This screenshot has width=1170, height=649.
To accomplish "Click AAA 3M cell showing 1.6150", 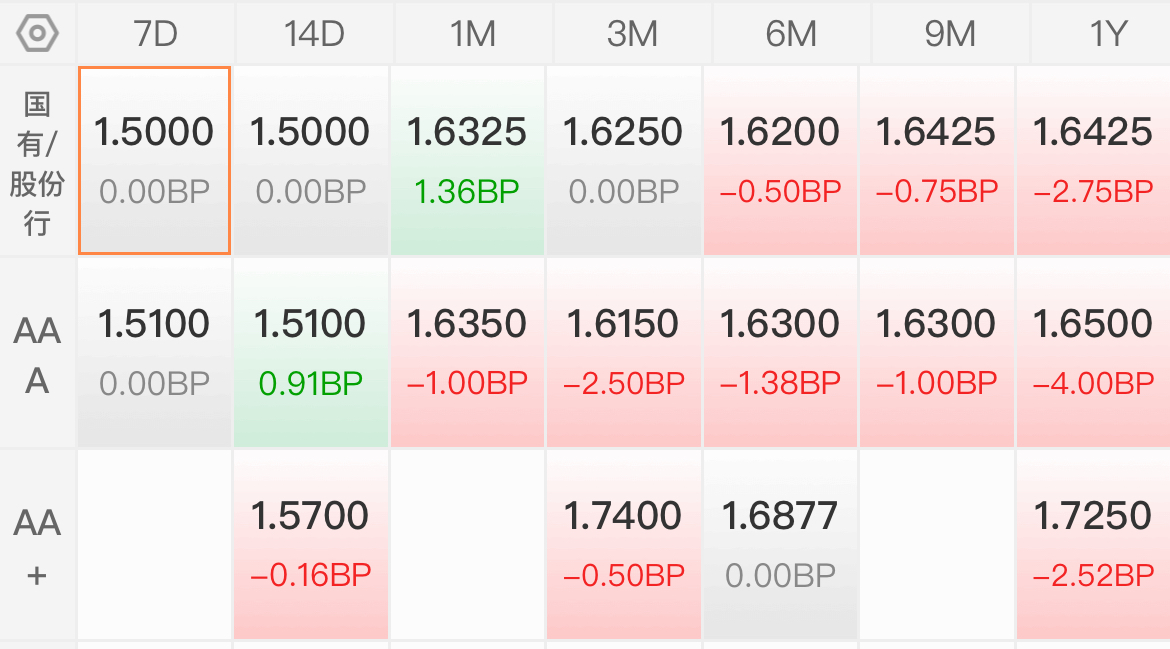I will pyautogui.click(x=624, y=353).
